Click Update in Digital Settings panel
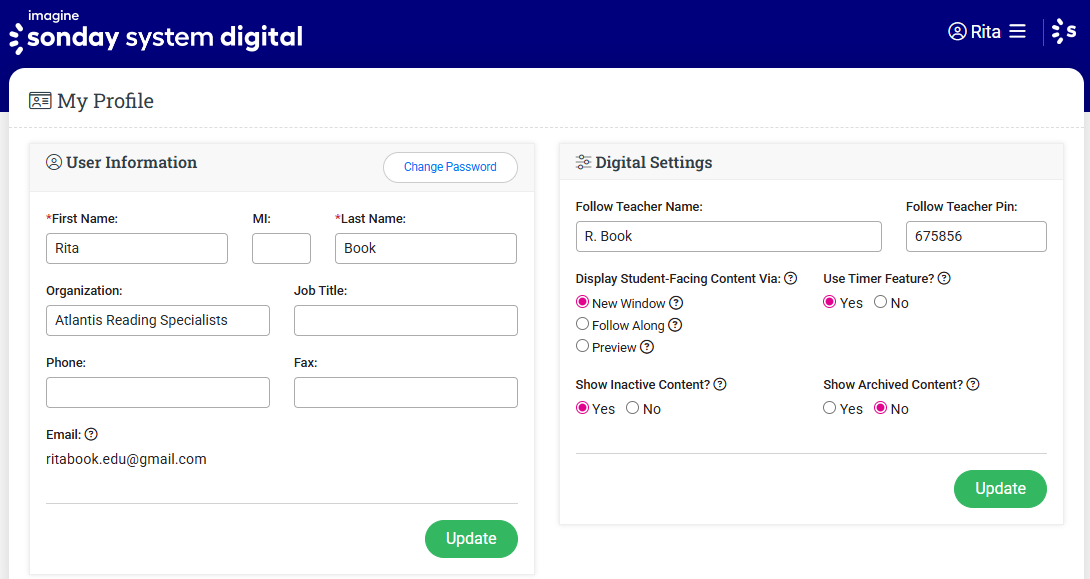The image size is (1090, 579). click(1000, 489)
